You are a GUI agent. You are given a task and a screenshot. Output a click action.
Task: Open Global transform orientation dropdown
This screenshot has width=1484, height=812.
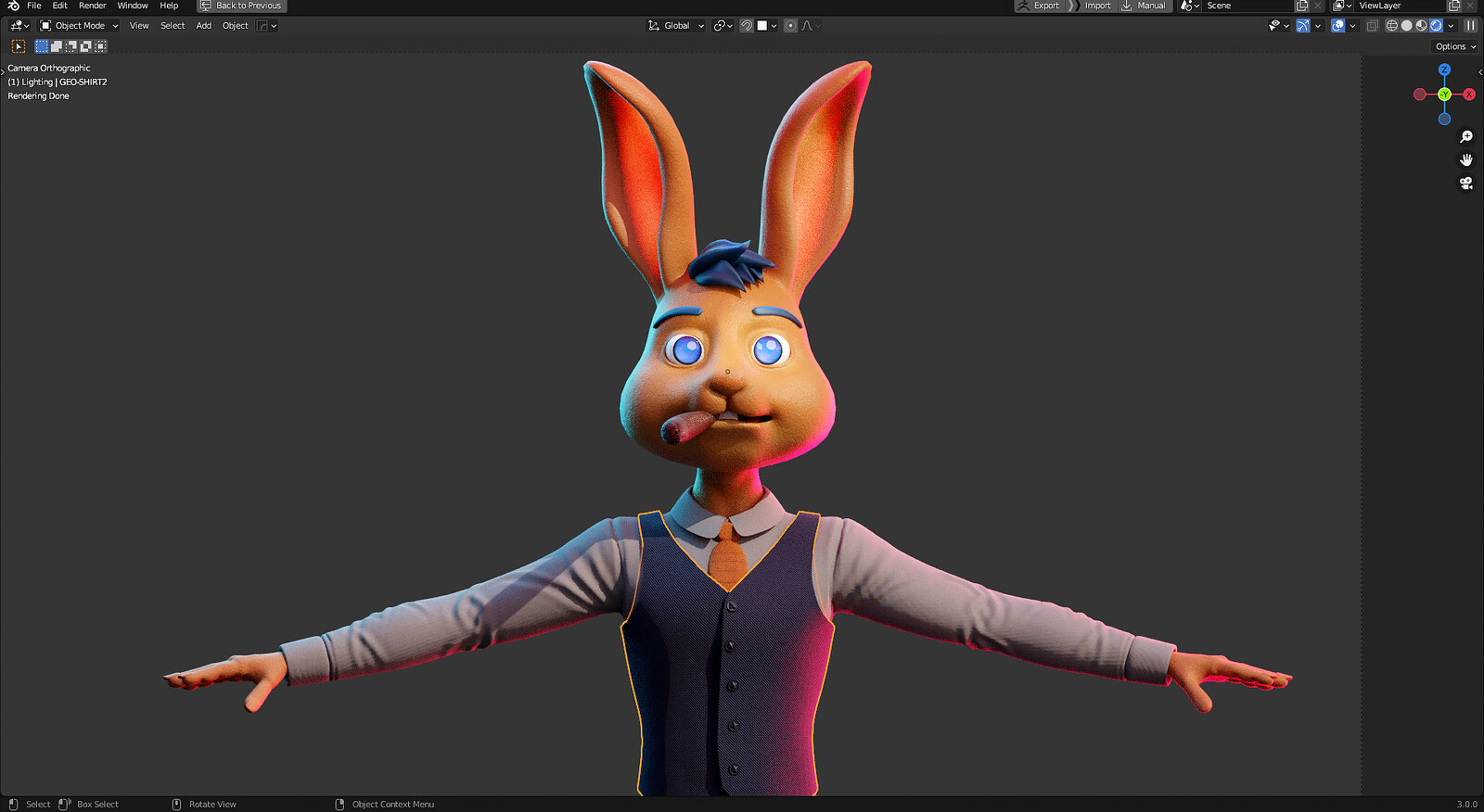tap(676, 26)
